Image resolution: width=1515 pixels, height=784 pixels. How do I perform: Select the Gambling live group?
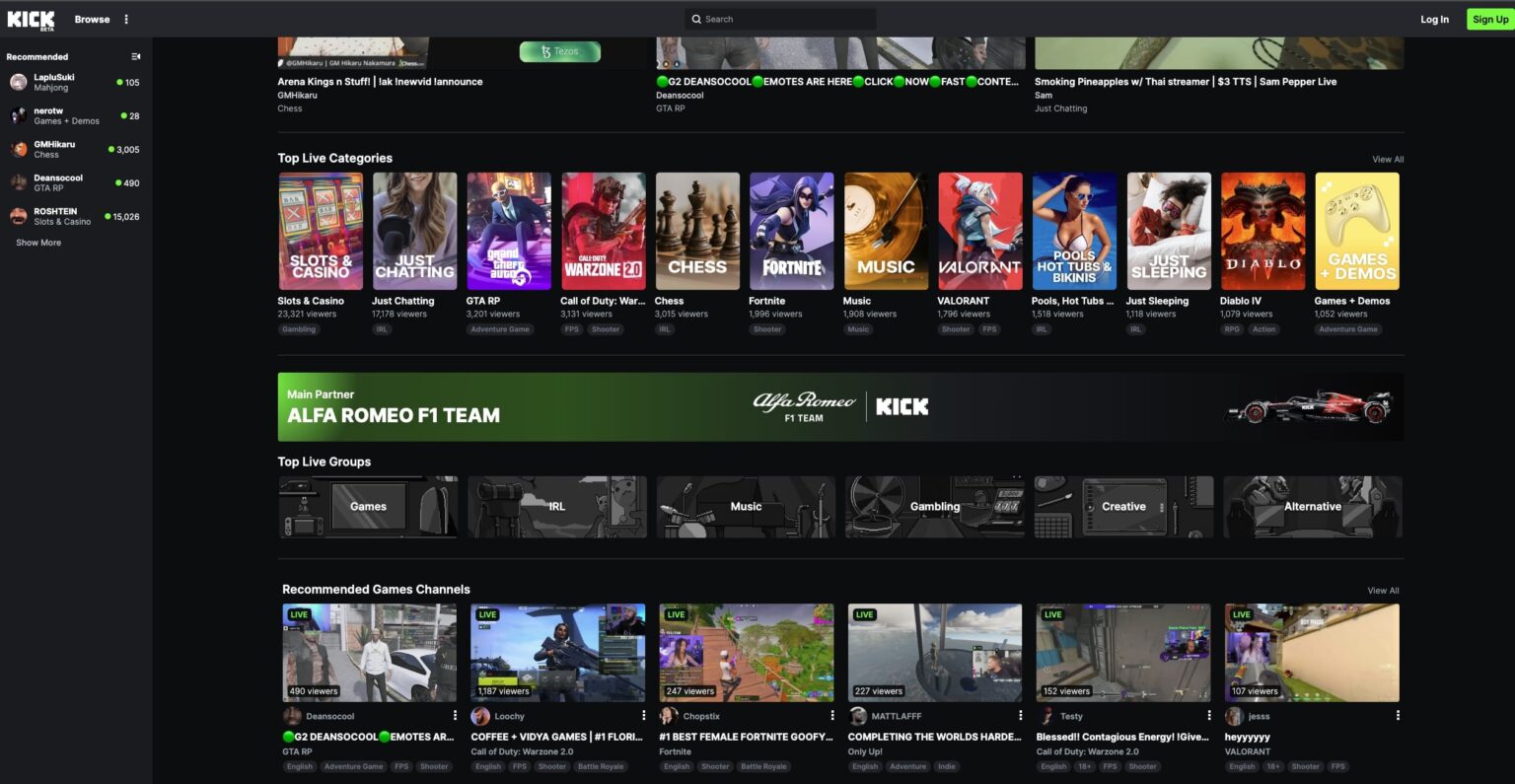(x=935, y=507)
